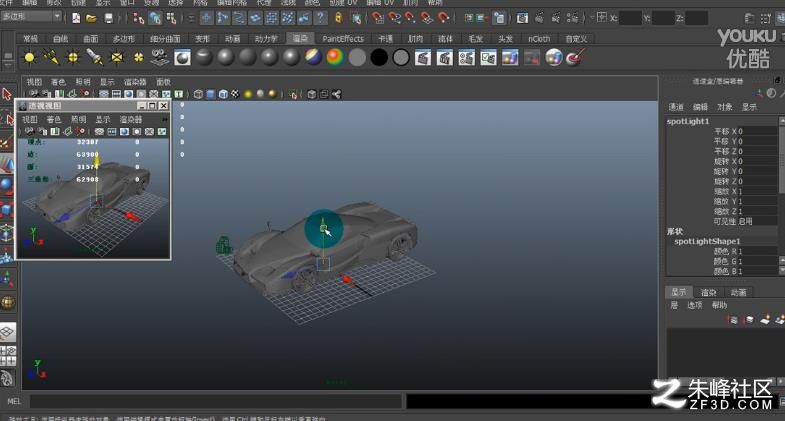Switch to the 多边形 shelf tab
Image resolution: width=785 pixels, height=421 pixels.
(x=124, y=39)
